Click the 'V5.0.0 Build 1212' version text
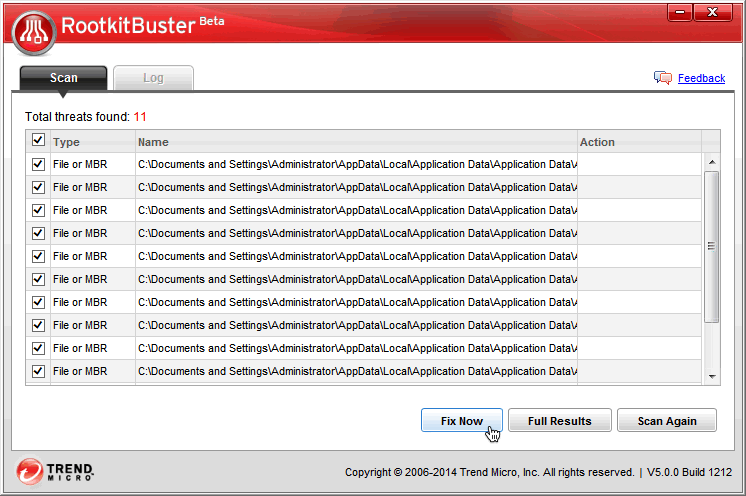This screenshot has width=746, height=496. (689, 472)
